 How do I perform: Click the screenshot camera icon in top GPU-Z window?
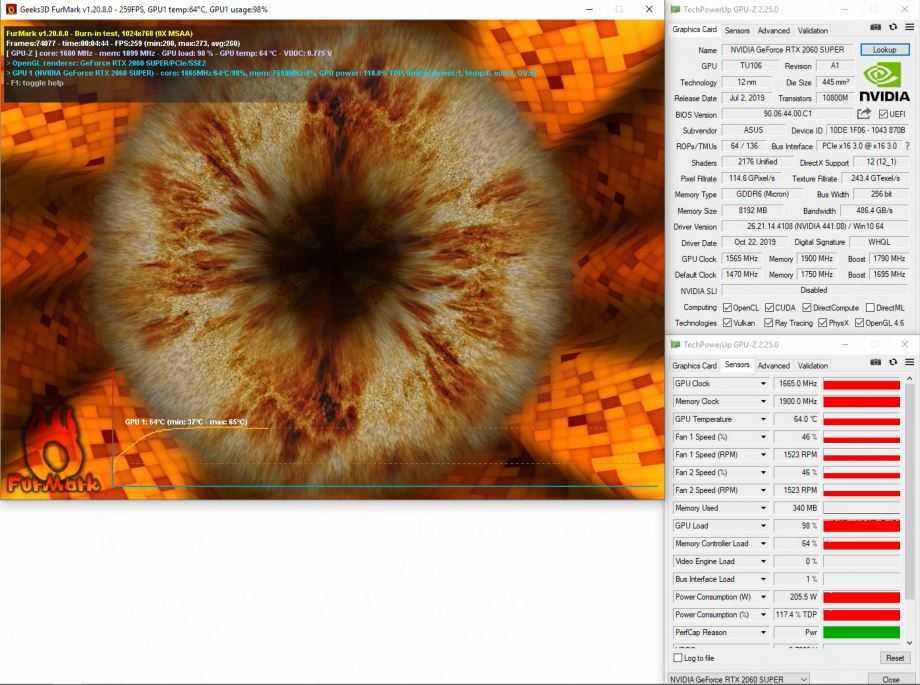tap(876, 30)
